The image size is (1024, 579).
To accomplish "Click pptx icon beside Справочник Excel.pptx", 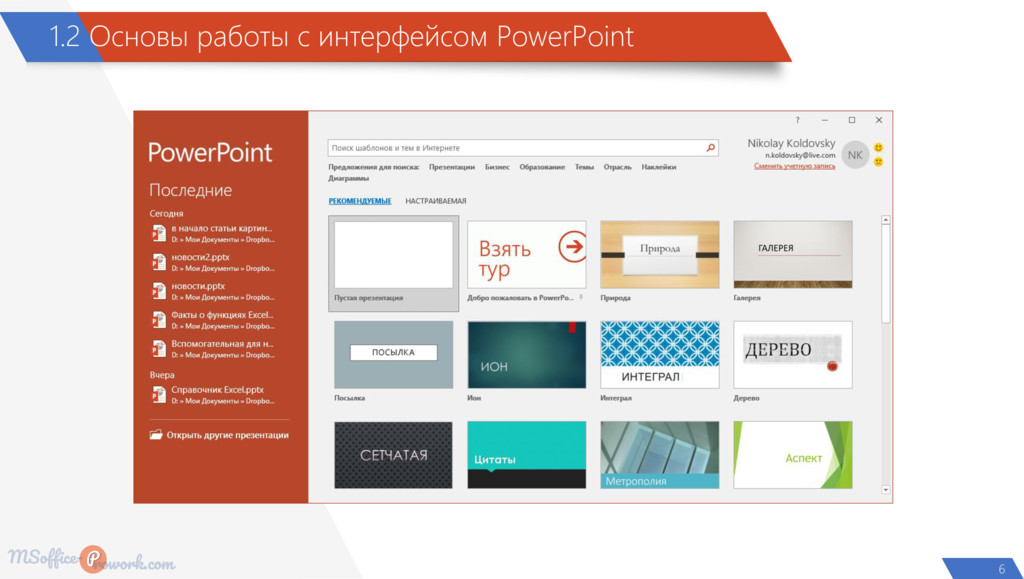I will 159,394.
